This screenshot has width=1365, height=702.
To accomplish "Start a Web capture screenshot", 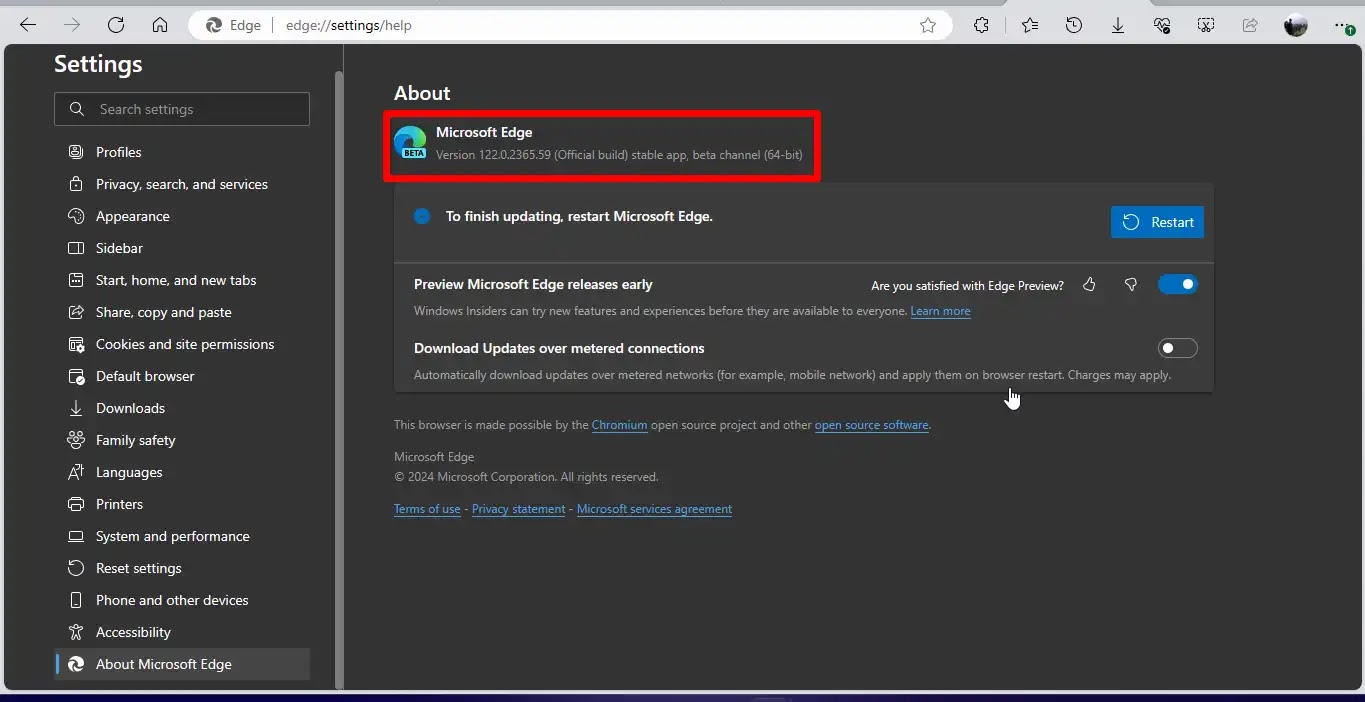I will coord(1206,25).
